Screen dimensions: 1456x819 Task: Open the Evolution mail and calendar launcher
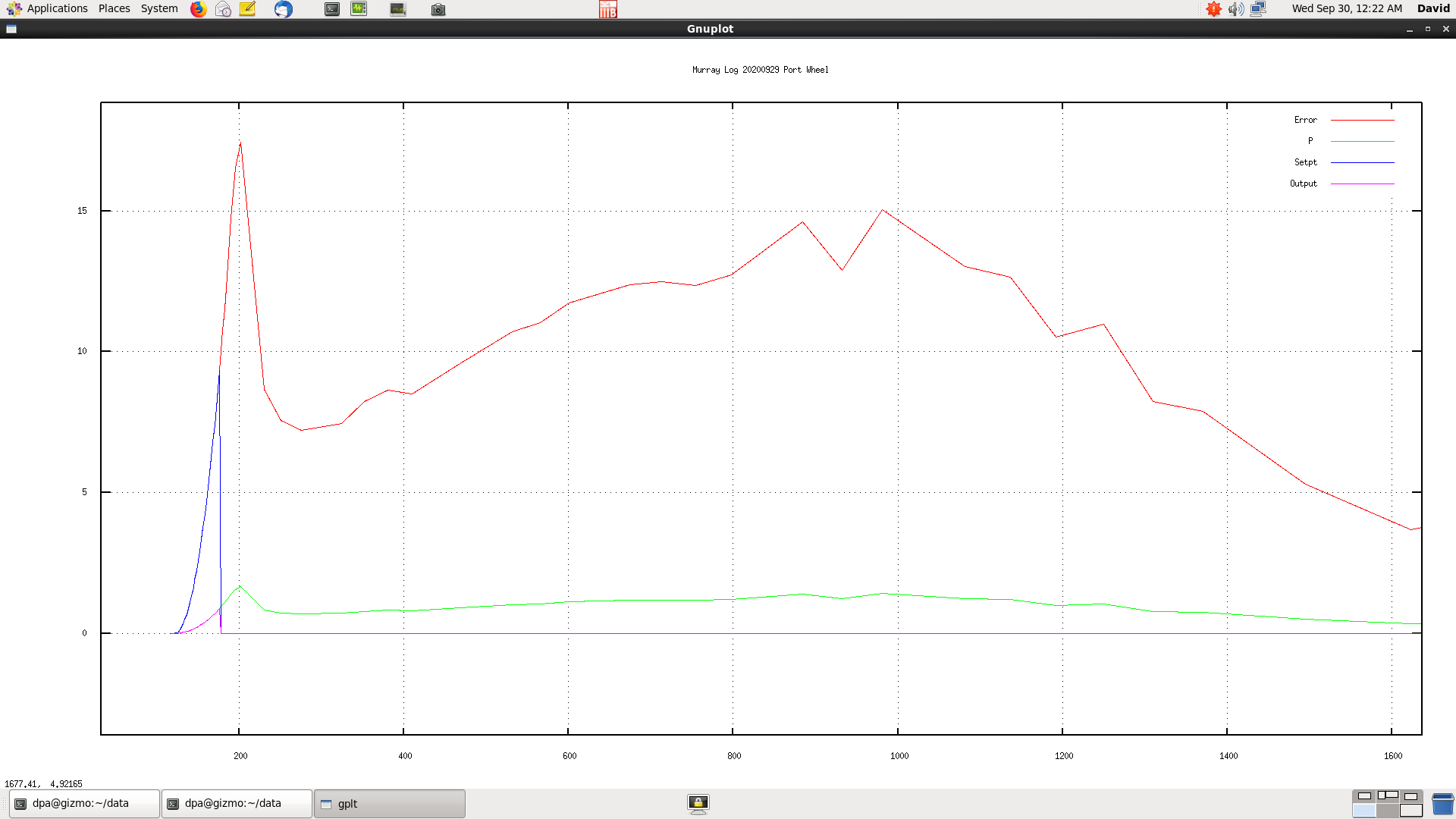[x=223, y=9]
